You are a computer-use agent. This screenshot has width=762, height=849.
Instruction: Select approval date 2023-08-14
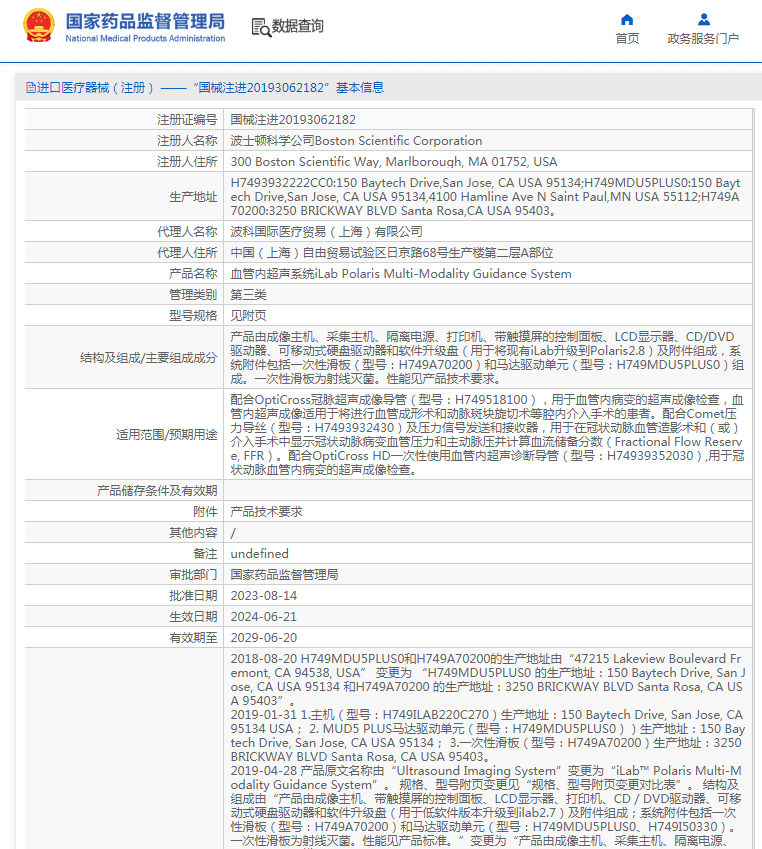264,596
